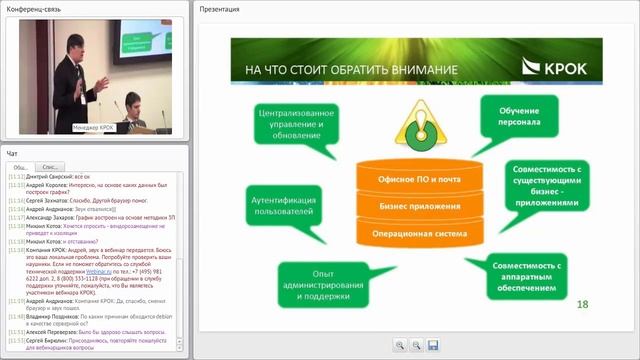640x360 pixels.
Task: Click Андрей Андрианов's 'Компания КРОК: Да, спасибо' reply
Action: (88, 304)
